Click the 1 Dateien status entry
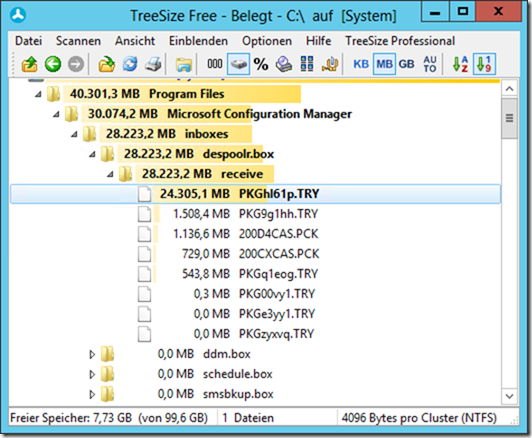The width and height of the screenshot is (532, 438). (x=248, y=418)
